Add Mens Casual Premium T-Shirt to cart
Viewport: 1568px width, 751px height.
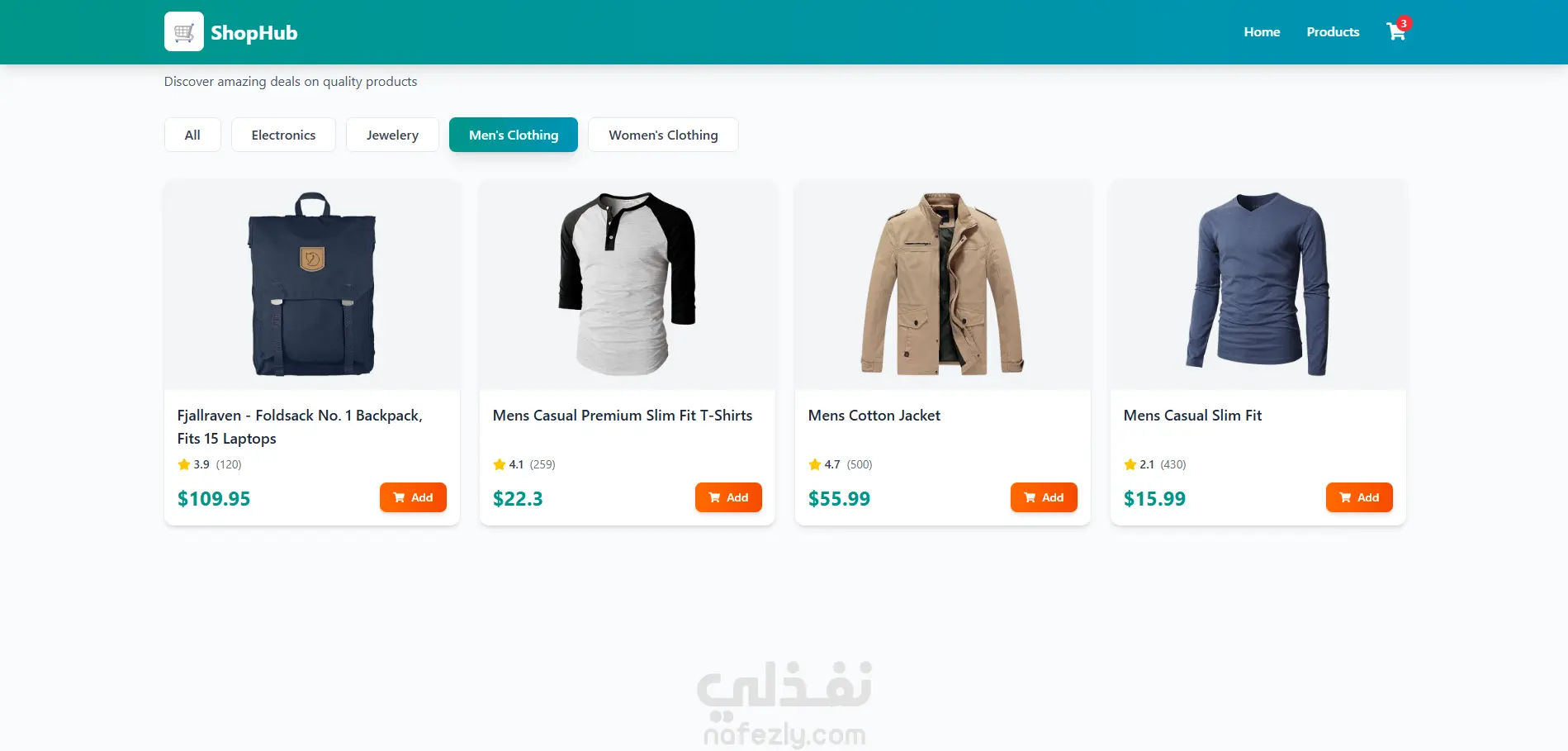[728, 497]
